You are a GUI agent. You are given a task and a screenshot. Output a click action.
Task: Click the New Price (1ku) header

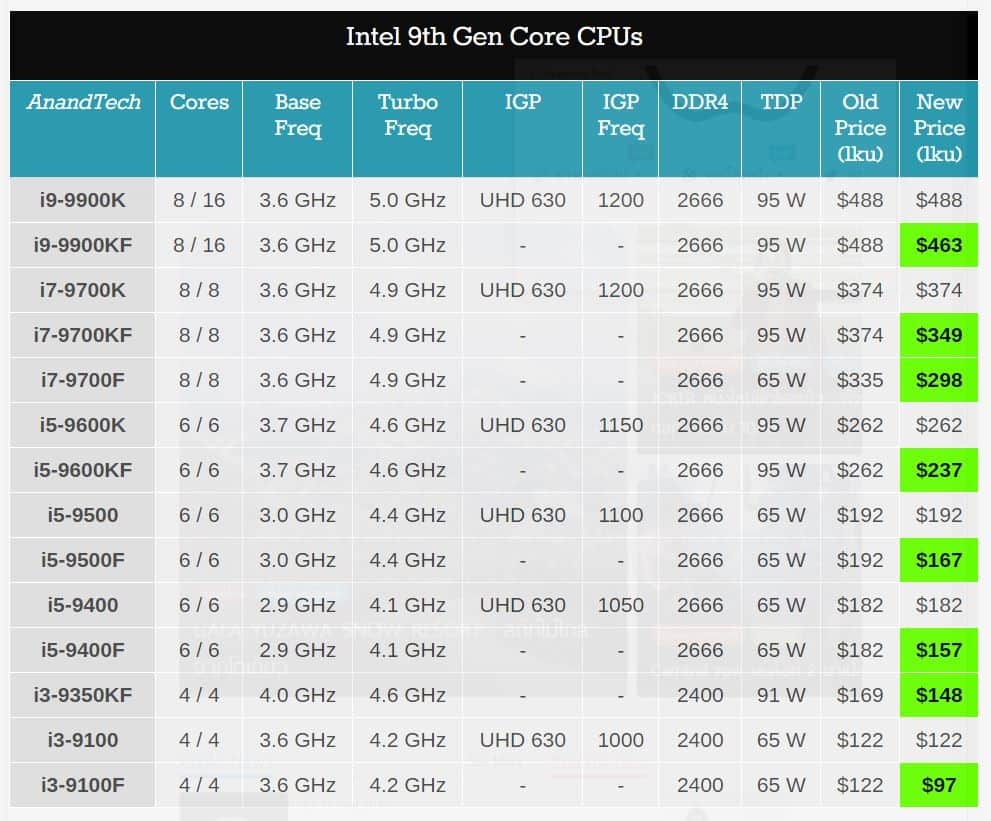pyautogui.click(x=939, y=128)
